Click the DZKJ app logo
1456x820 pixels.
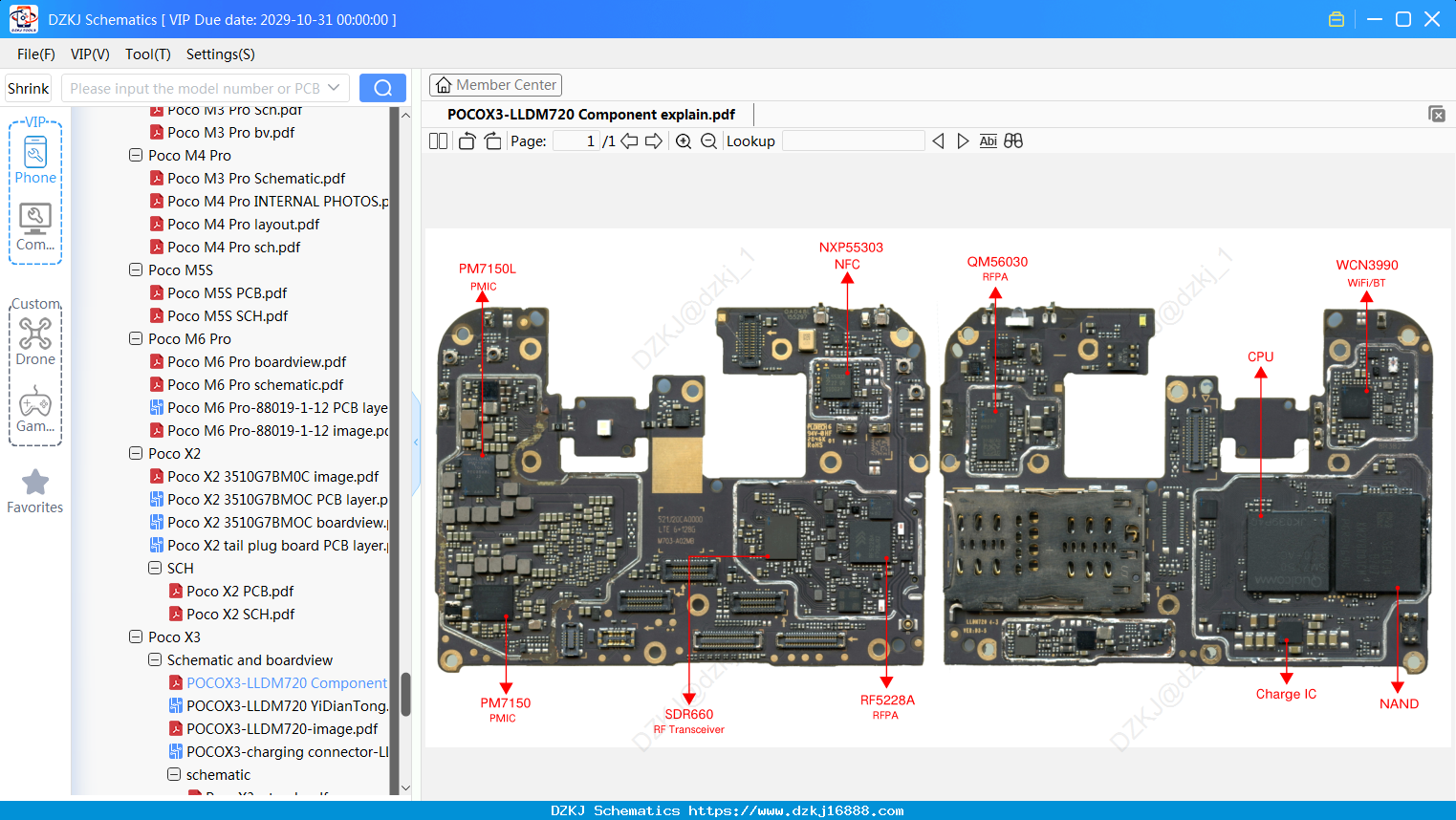pos(23,19)
